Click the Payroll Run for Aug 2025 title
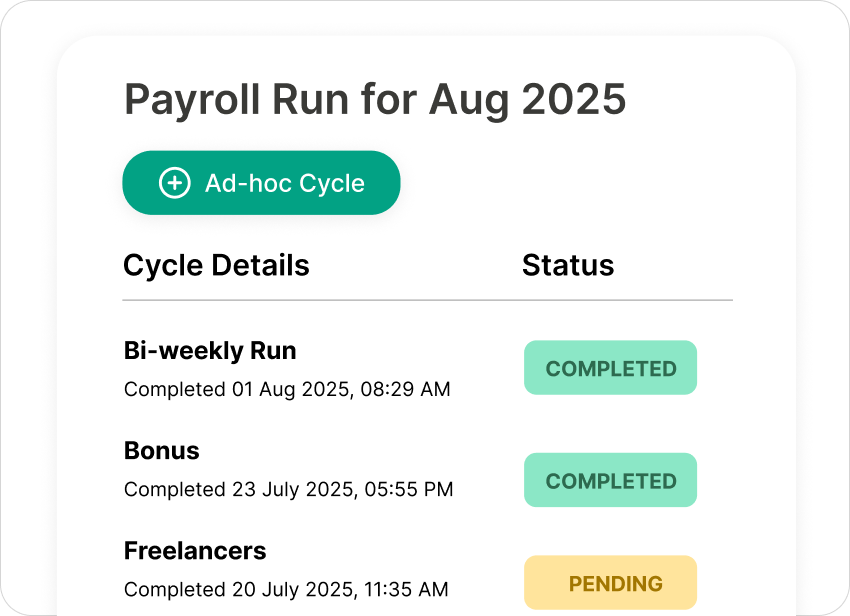Screen dimensions: 850x616 (x=375, y=99)
